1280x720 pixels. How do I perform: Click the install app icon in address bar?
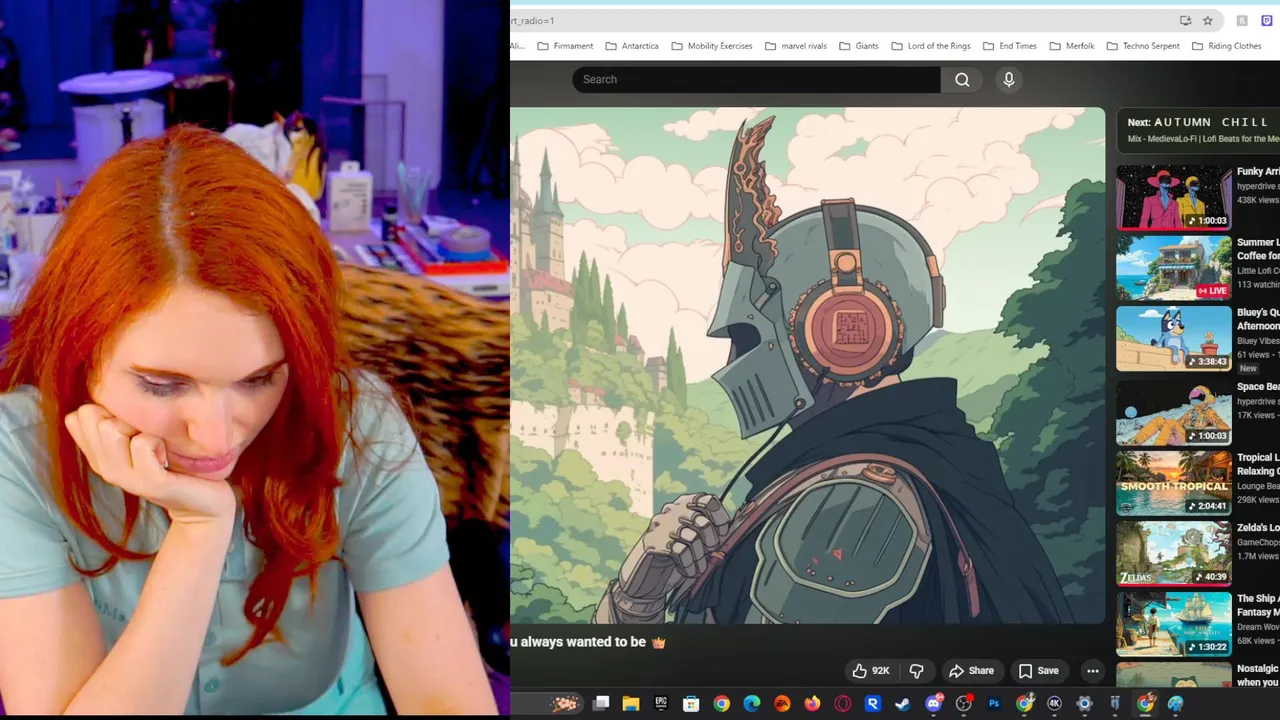[1185, 20]
